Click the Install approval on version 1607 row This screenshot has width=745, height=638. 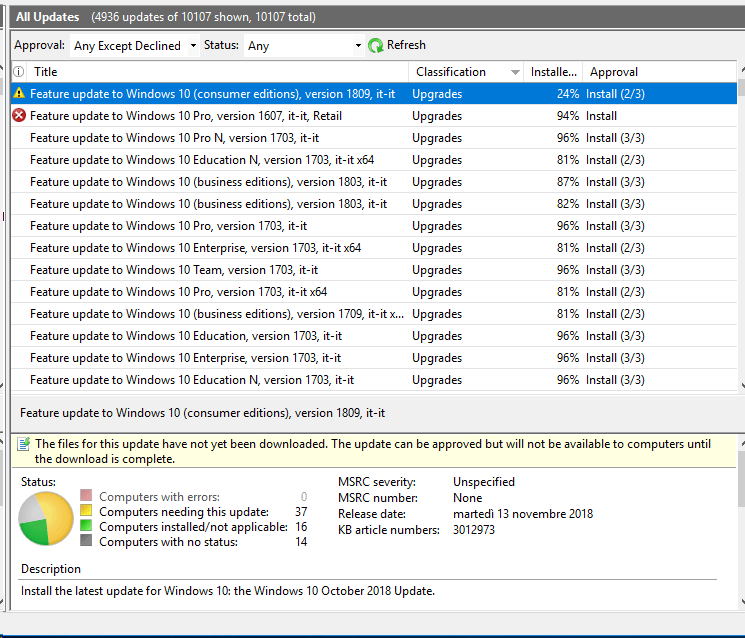coord(602,116)
